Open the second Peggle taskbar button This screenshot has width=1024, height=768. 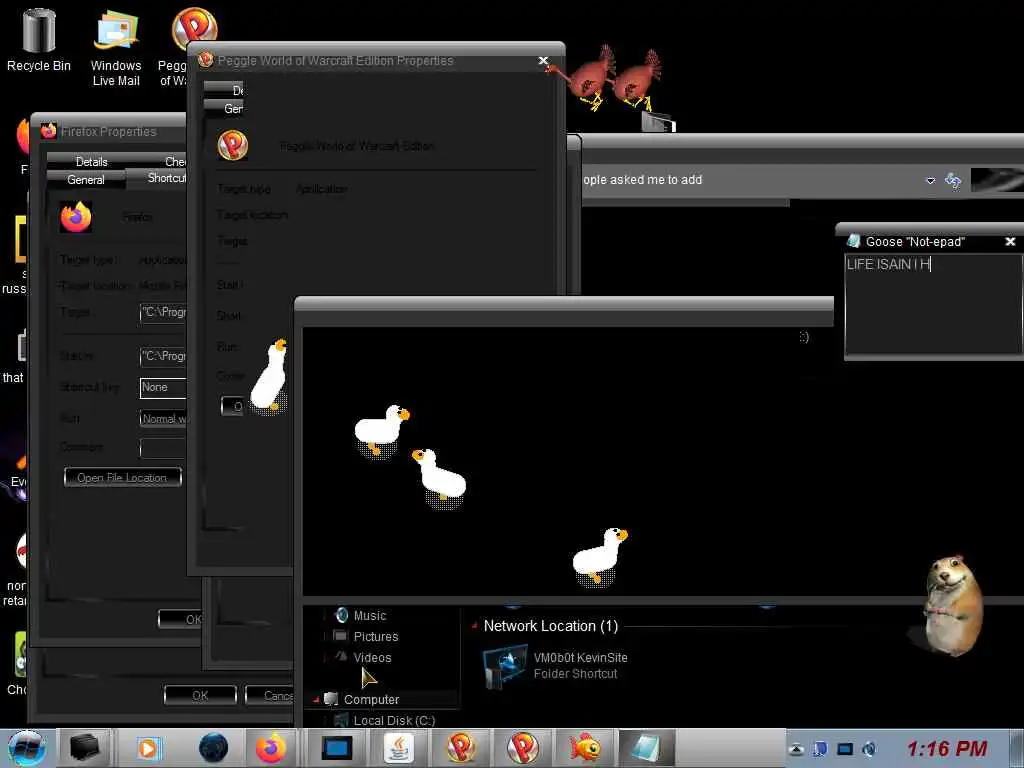tap(522, 748)
